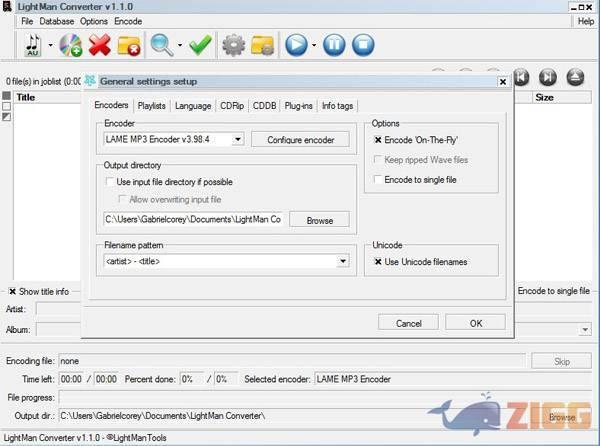This screenshot has height=446, width=600.
Task: Open the File menu
Action: 27,21
